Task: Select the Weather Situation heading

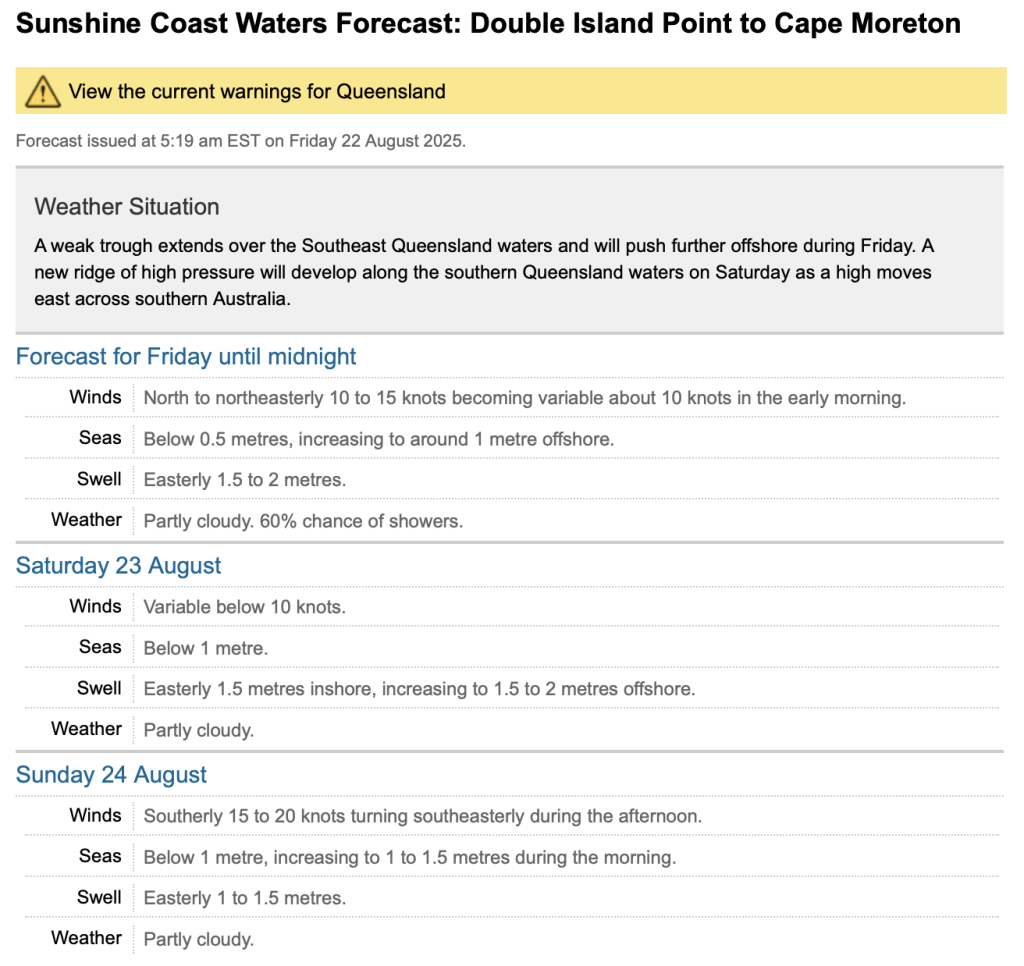Action: tap(127, 207)
